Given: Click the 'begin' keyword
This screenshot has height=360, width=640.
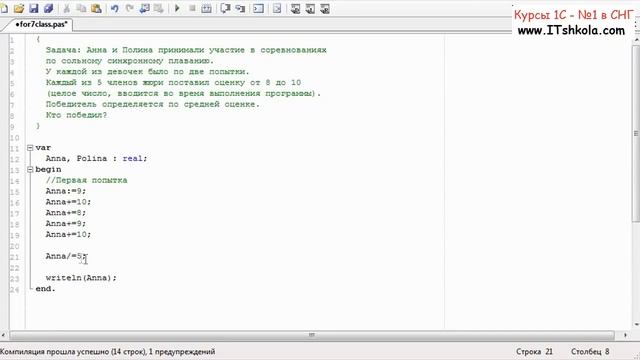Looking at the screenshot, I should 48,169.
